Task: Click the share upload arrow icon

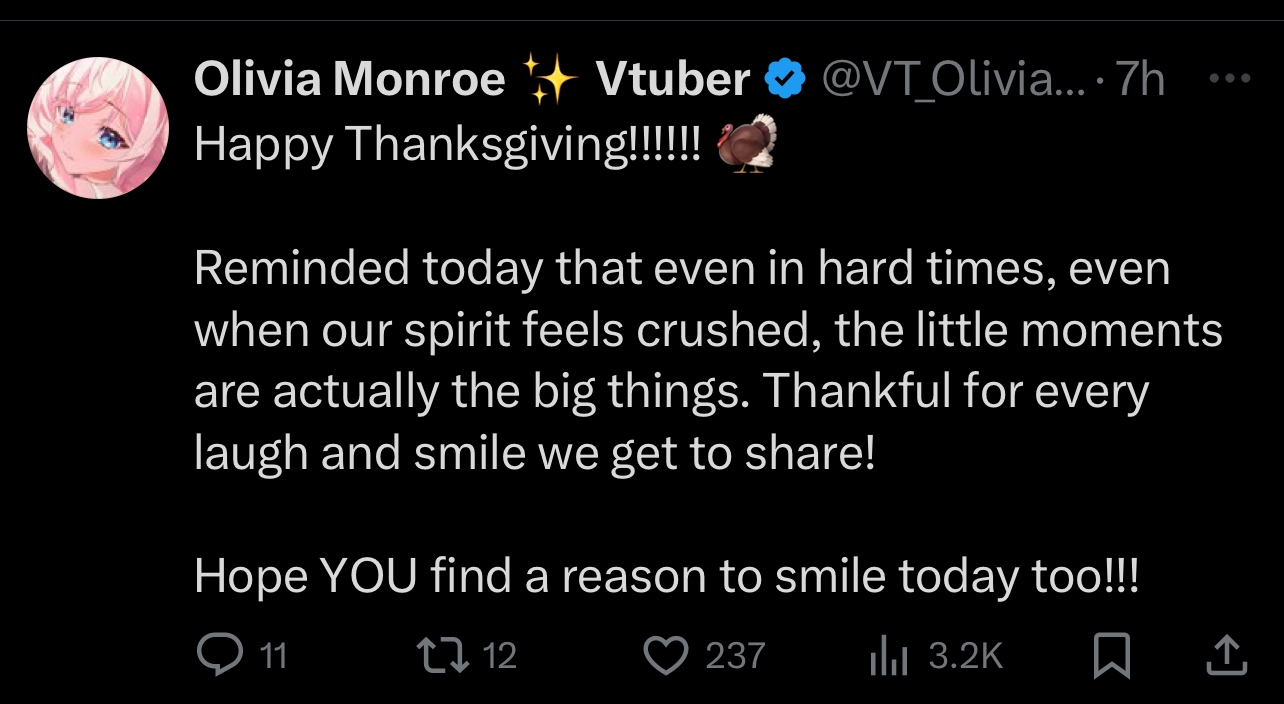Action: pyautogui.click(x=1226, y=655)
